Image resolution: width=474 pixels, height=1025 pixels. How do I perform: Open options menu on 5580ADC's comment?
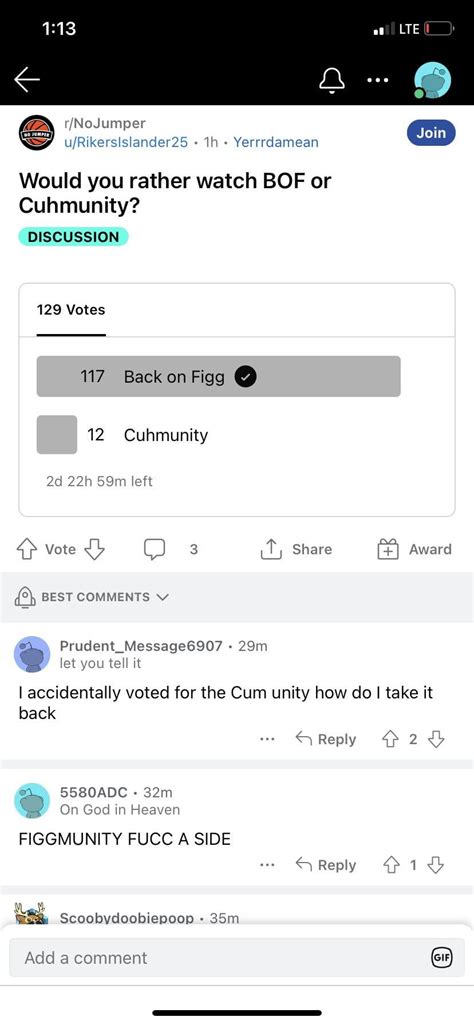[x=267, y=865]
